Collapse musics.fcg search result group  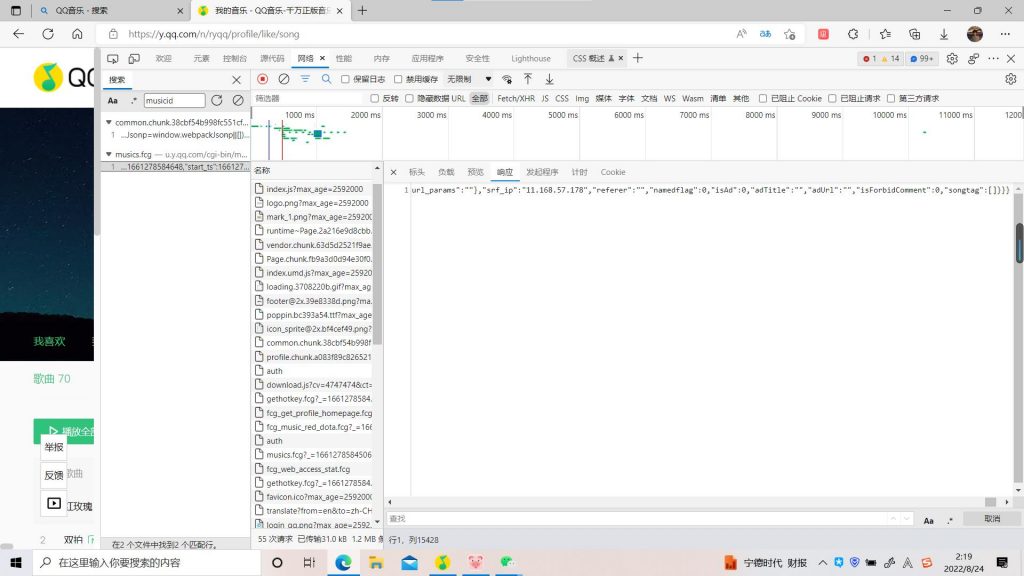(x=108, y=154)
